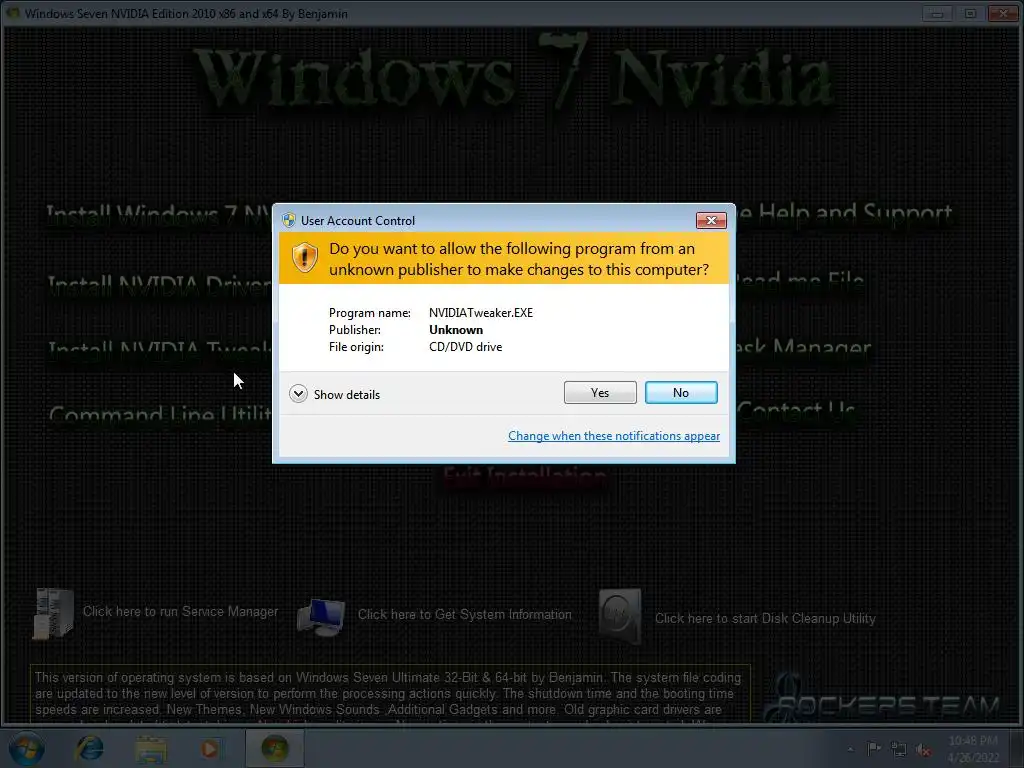
Task: Click Install Windows 7 NVIDIA option in the installer
Action: (x=159, y=214)
